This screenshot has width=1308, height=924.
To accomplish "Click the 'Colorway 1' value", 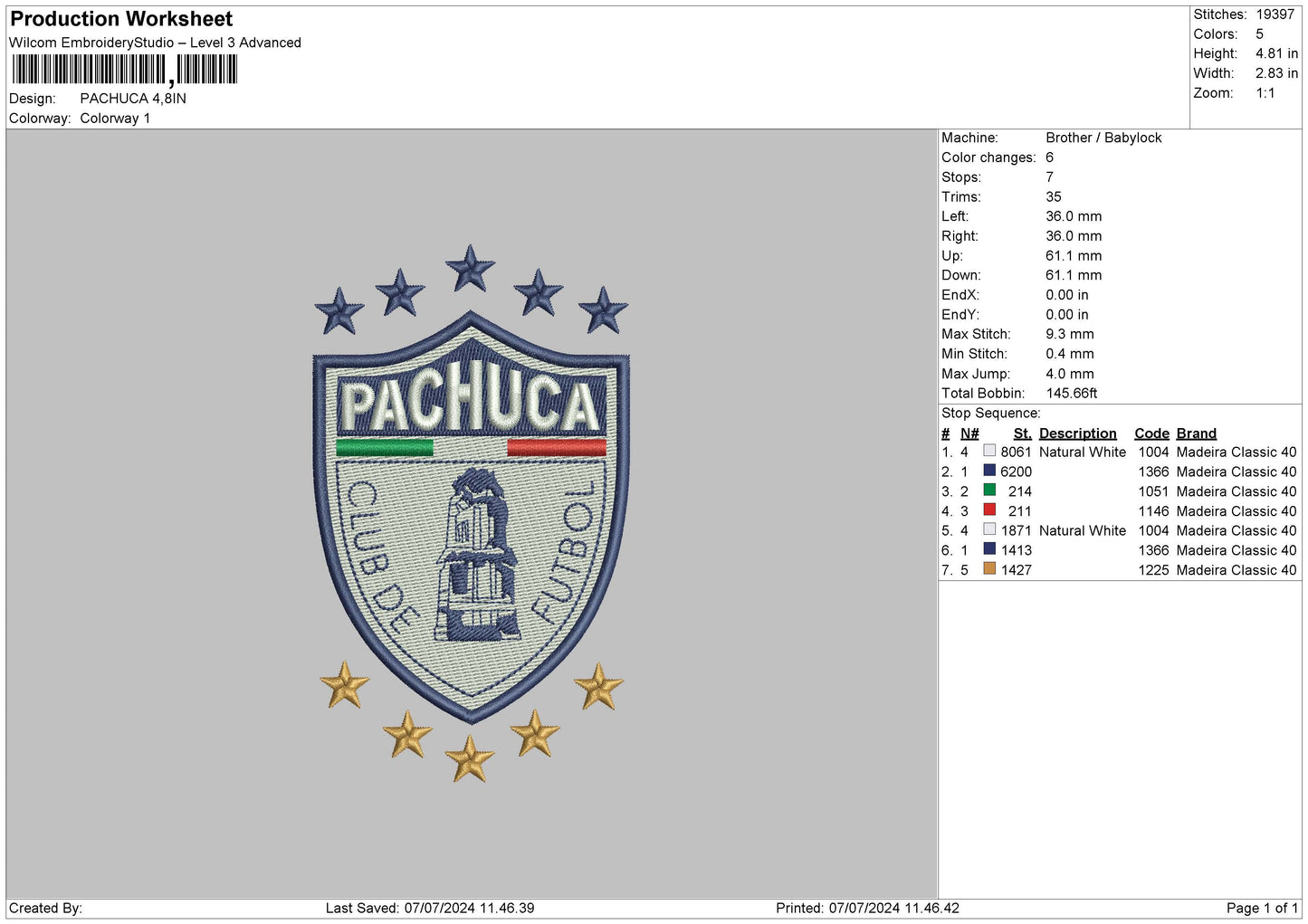I will [x=115, y=119].
